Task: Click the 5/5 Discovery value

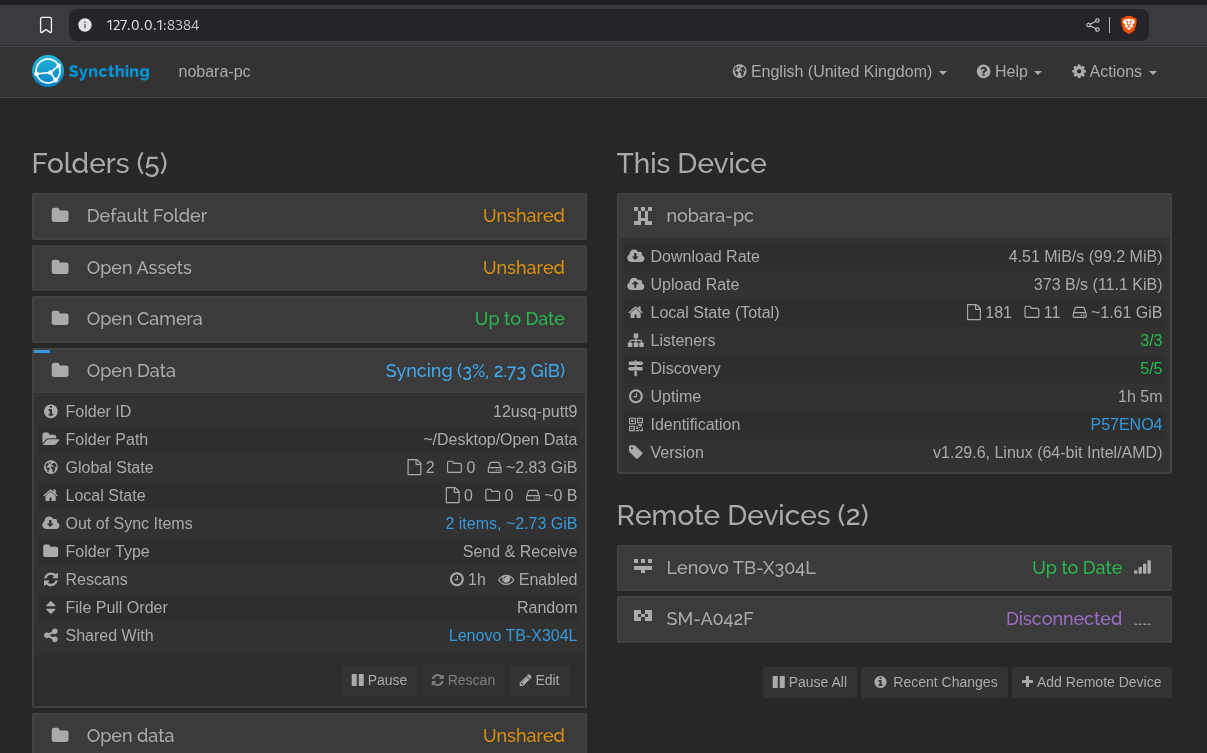Action: pos(1151,368)
